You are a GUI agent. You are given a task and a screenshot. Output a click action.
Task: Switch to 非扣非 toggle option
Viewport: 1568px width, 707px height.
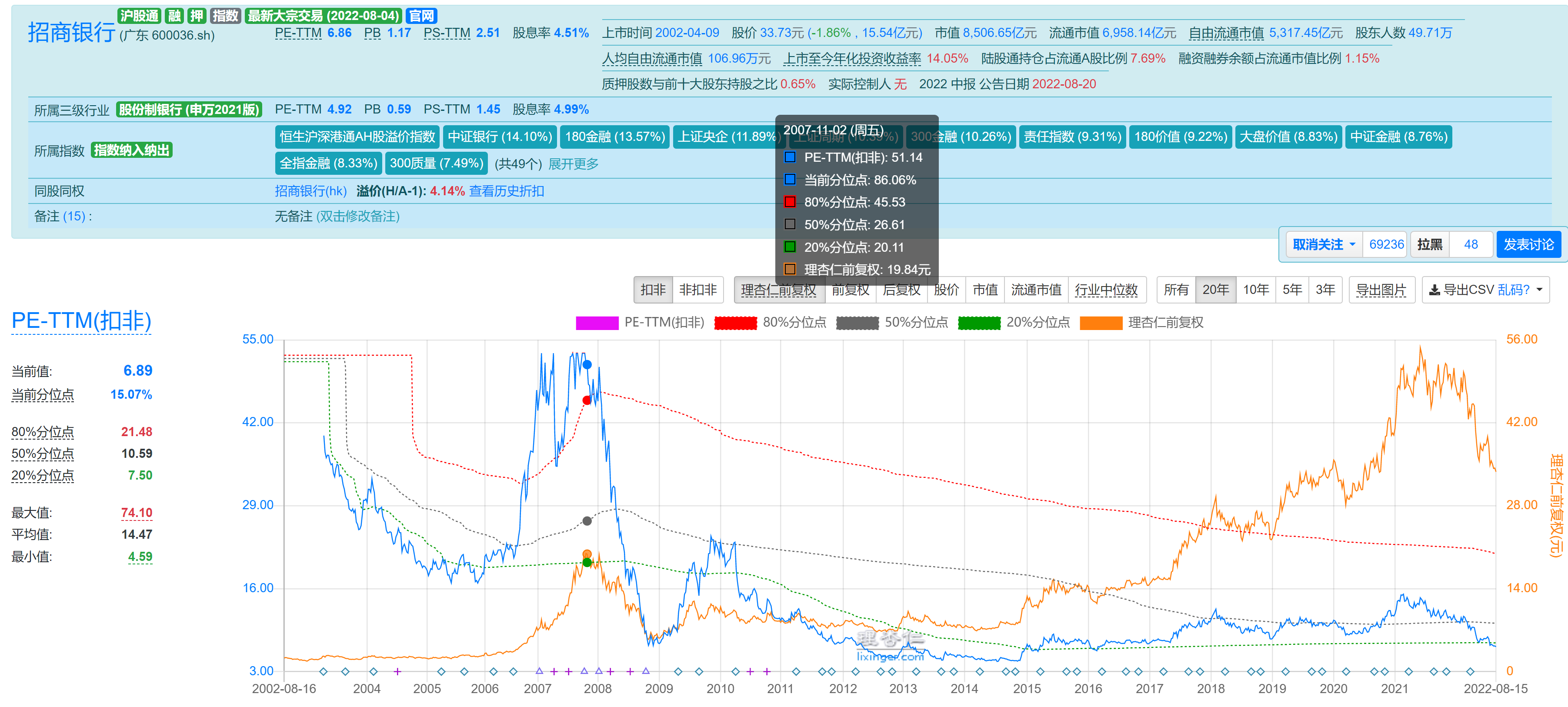(697, 290)
